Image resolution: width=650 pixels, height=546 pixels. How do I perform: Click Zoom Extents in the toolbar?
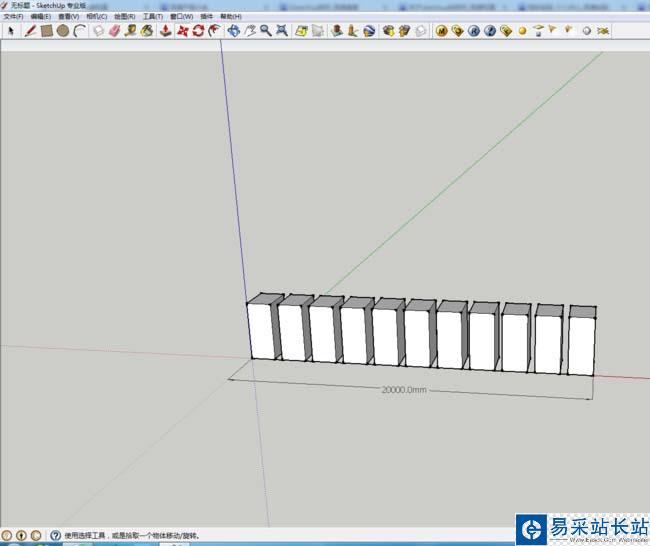point(282,31)
